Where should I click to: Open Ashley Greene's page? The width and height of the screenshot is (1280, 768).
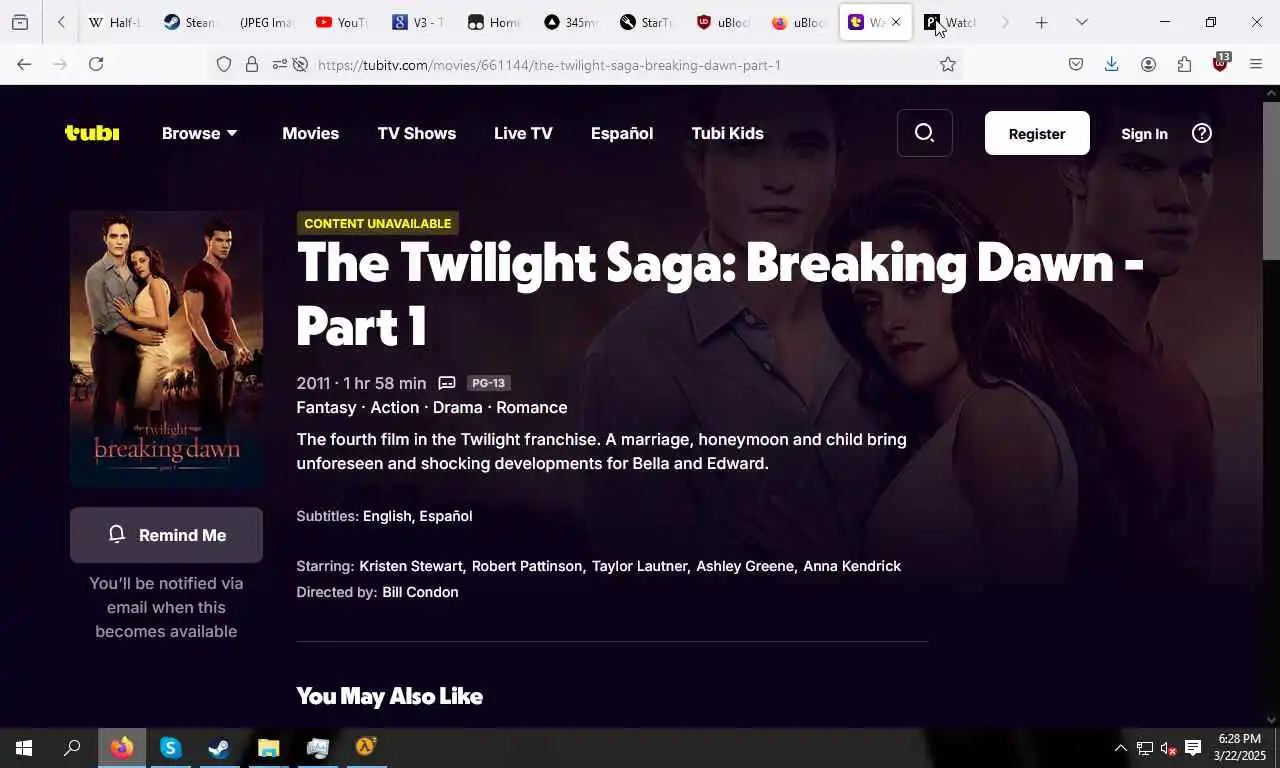point(745,566)
